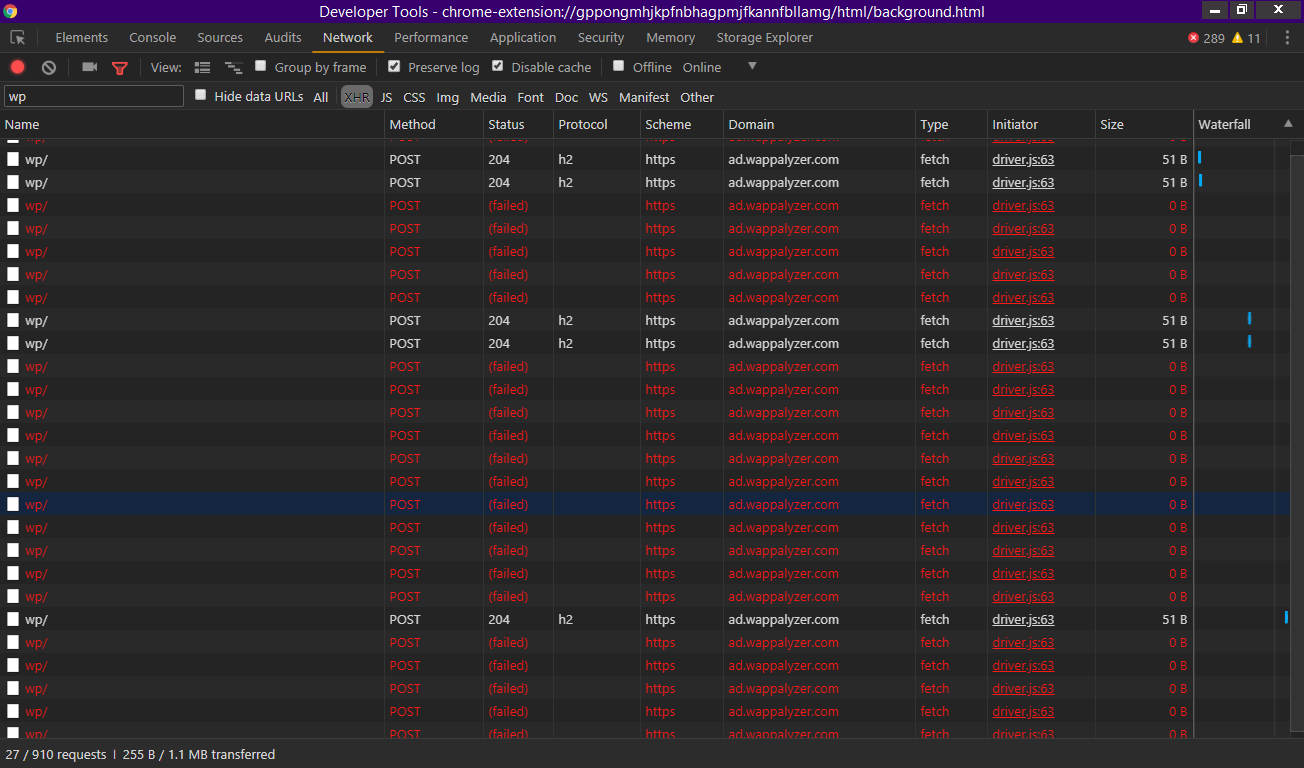Toggle the red filter funnel icon
The height and width of the screenshot is (768, 1304).
(x=120, y=68)
